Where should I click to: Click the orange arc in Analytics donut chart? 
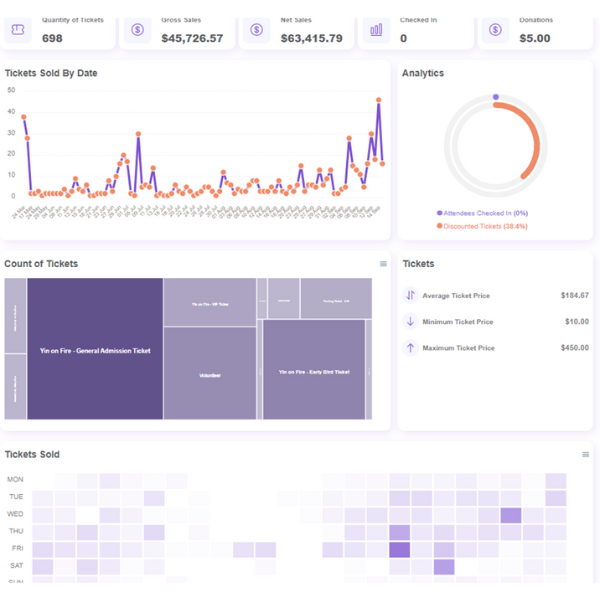tap(535, 135)
